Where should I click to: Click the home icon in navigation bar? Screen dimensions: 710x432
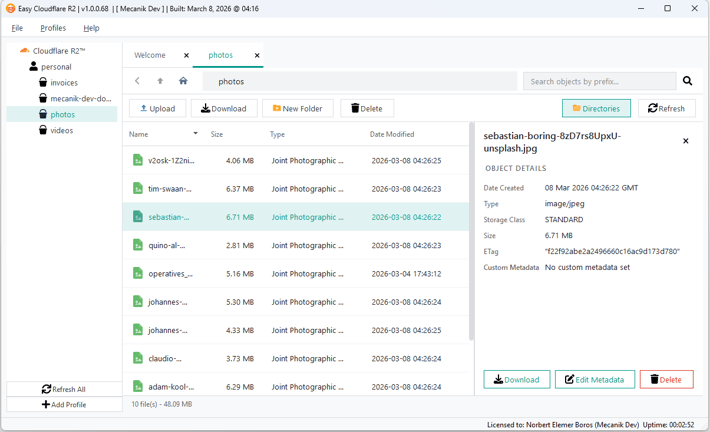point(183,81)
